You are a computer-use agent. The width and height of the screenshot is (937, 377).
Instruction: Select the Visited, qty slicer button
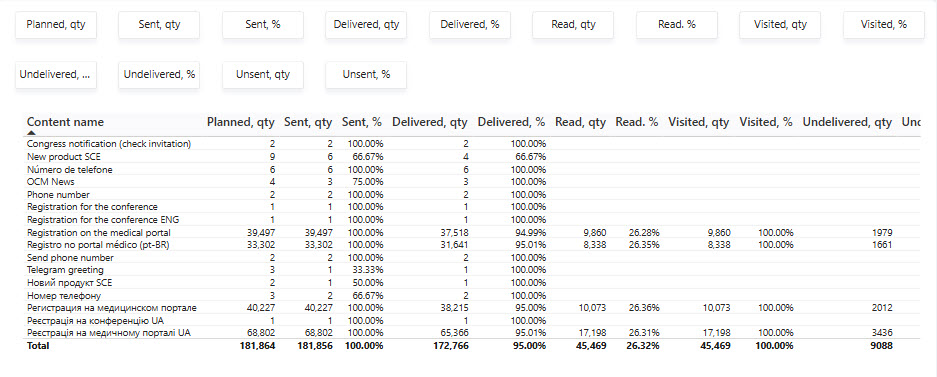click(780, 24)
